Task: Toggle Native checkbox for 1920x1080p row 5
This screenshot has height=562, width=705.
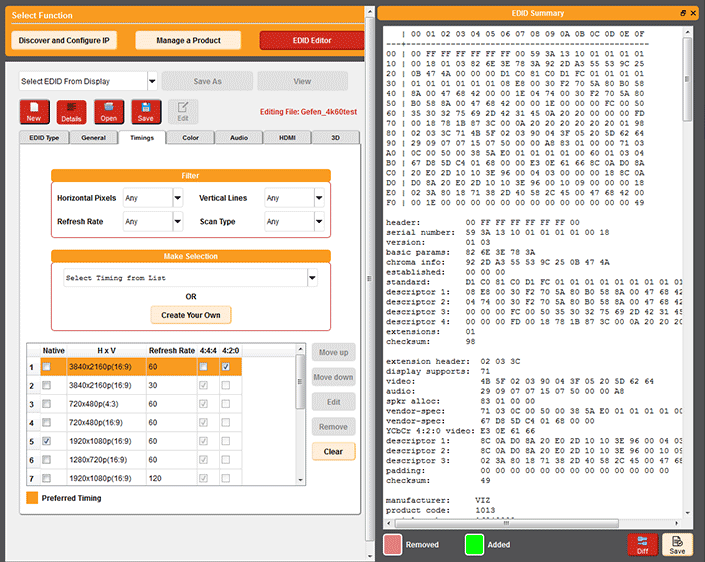Action: pos(47,441)
